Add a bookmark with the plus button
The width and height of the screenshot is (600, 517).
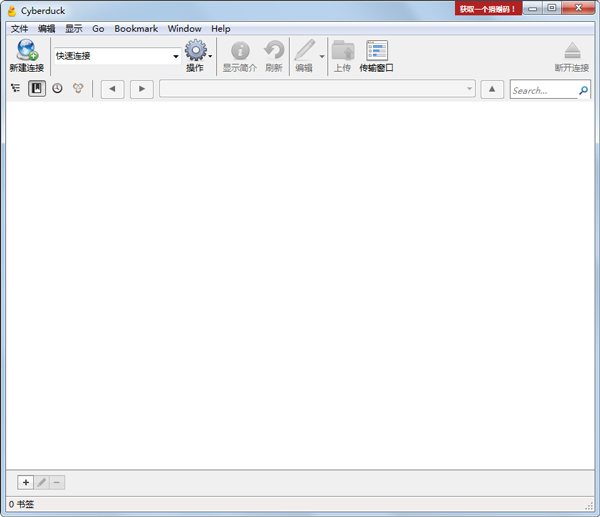(26, 482)
